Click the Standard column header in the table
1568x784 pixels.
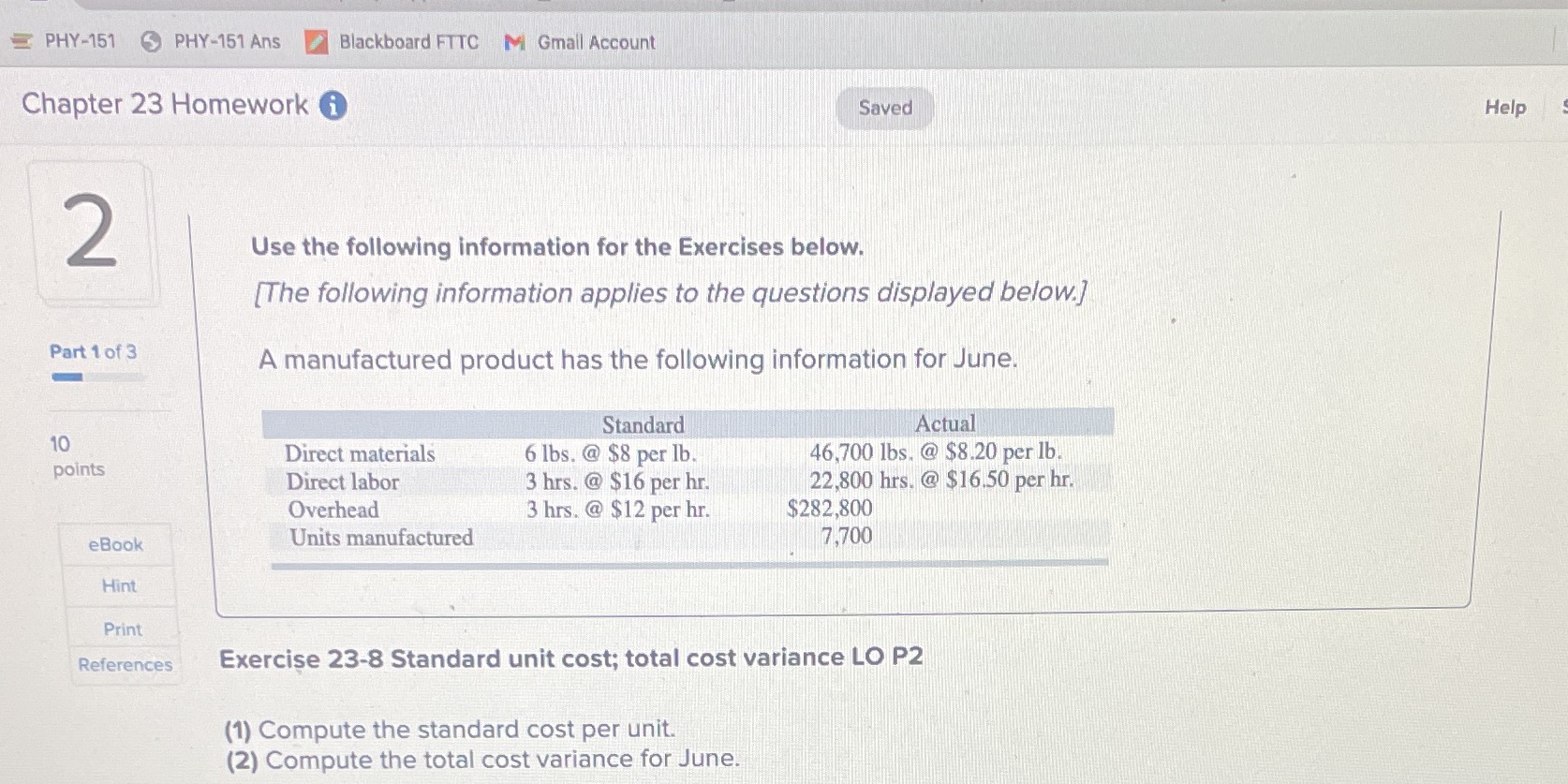[x=643, y=424]
